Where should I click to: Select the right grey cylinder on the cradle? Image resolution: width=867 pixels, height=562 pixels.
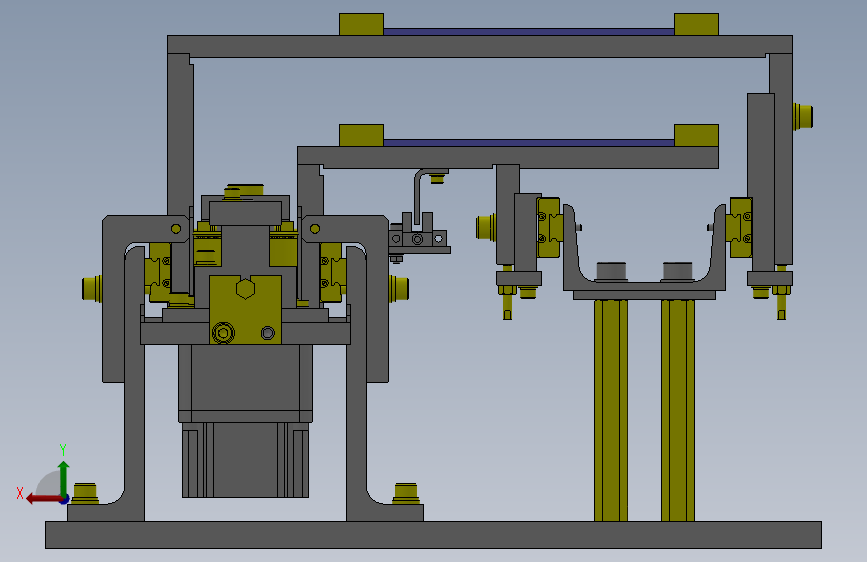tap(677, 272)
